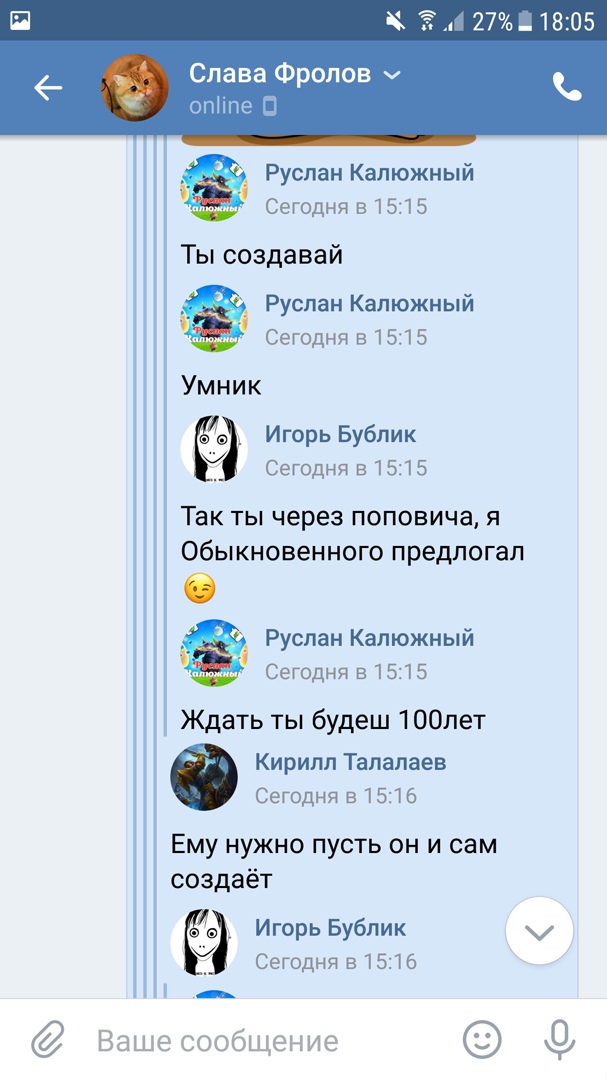
Task: Start a call with the phone icon
Action: (567, 87)
